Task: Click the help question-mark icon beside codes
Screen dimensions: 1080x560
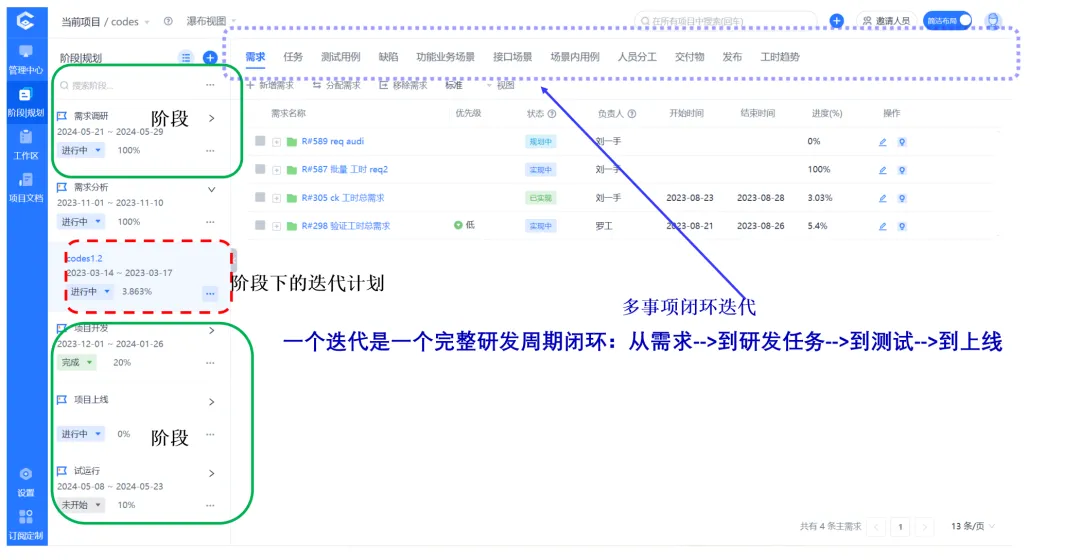Action: click(x=168, y=21)
